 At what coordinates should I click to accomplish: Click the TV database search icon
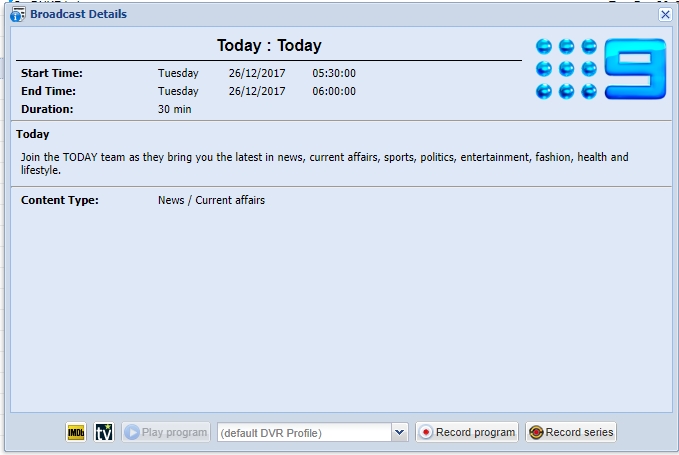(x=104, y=432)
